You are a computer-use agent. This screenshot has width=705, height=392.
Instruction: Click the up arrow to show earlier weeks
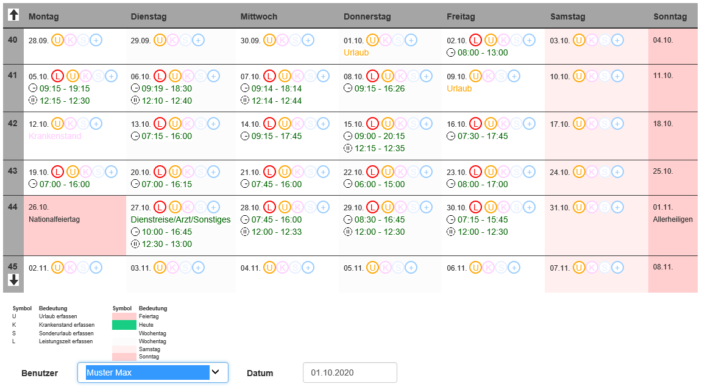[x=13, y=15]
